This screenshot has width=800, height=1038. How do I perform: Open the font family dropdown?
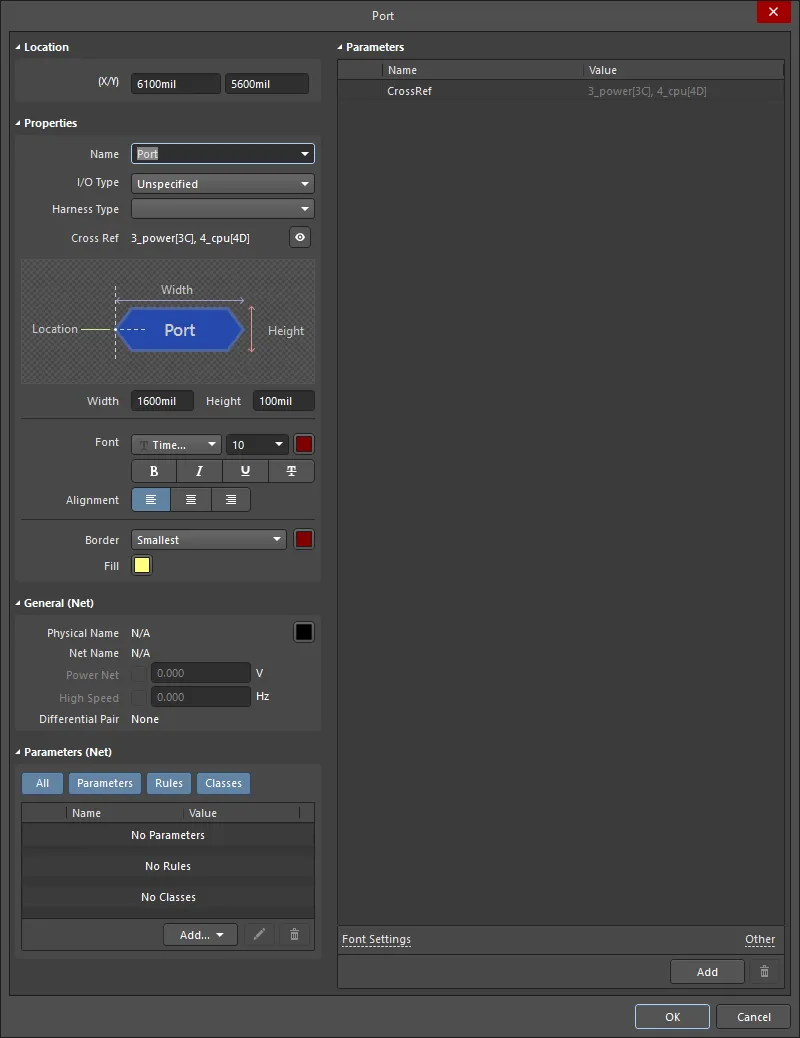(176, 445)
